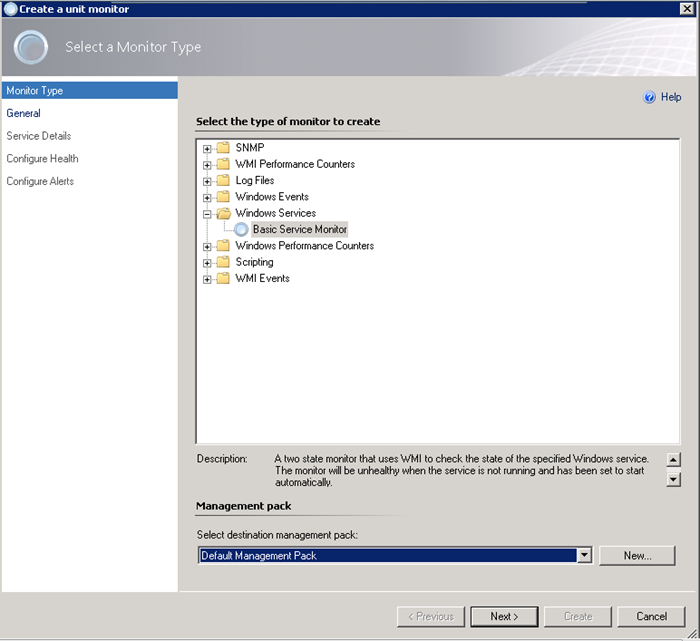The width and height of the screenshot is (700, 641).
Task: Click the Windows Events folder icon
Action: [223, 197]
